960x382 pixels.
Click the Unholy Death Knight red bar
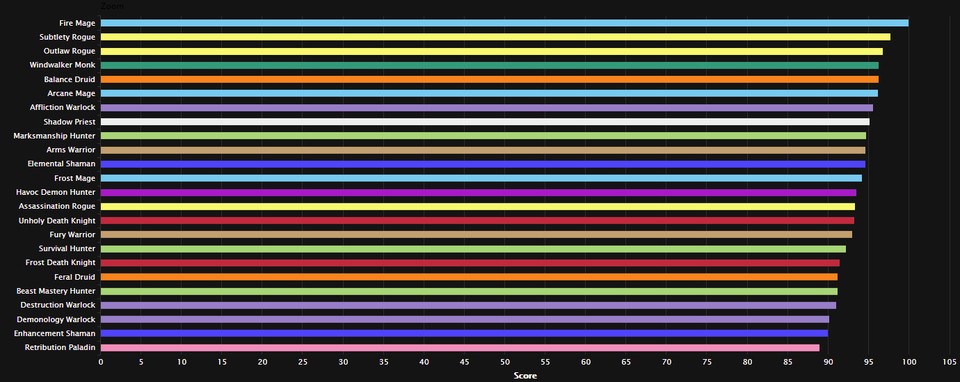coord(478,220)
